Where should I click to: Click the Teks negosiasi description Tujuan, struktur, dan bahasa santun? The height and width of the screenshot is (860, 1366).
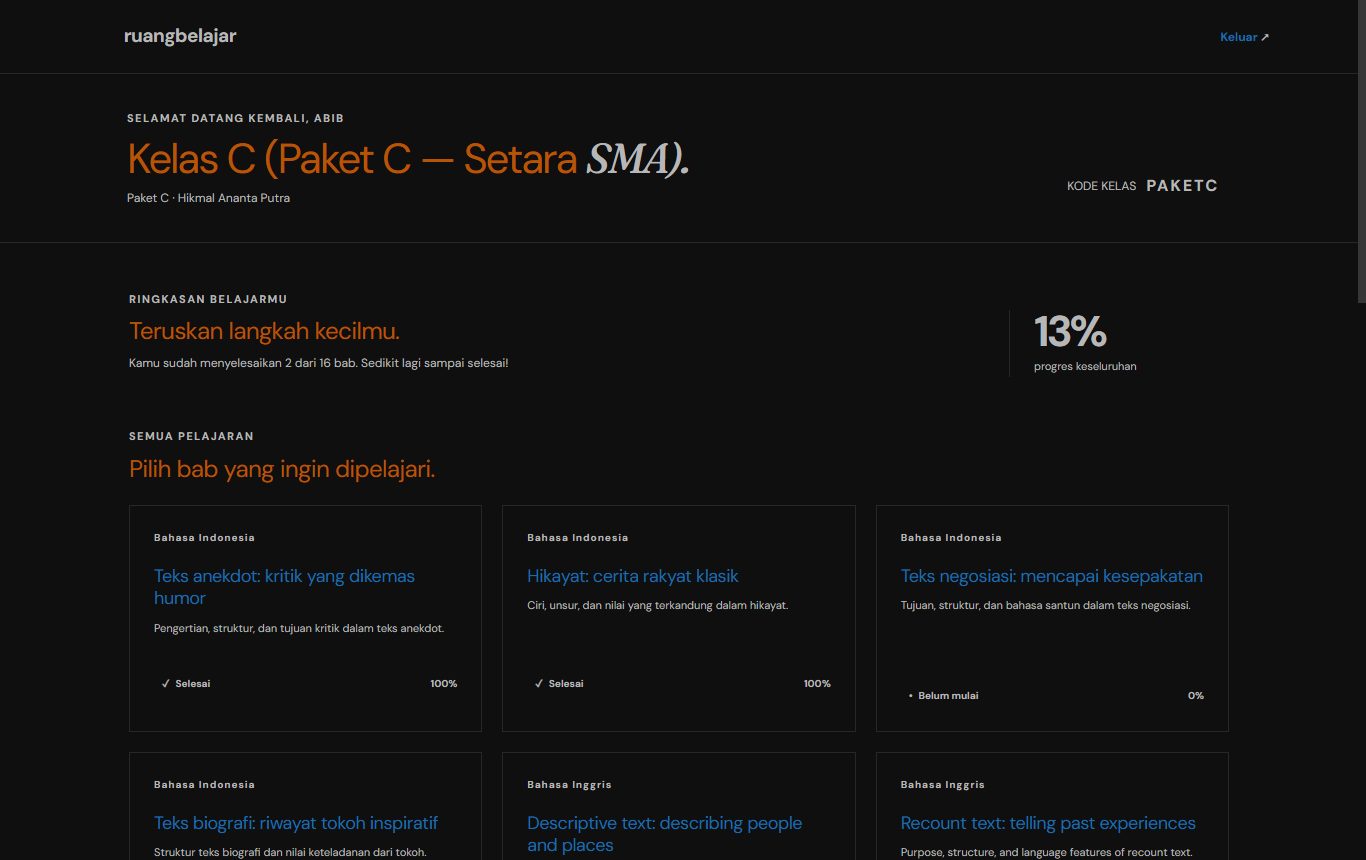[1045, 605]
